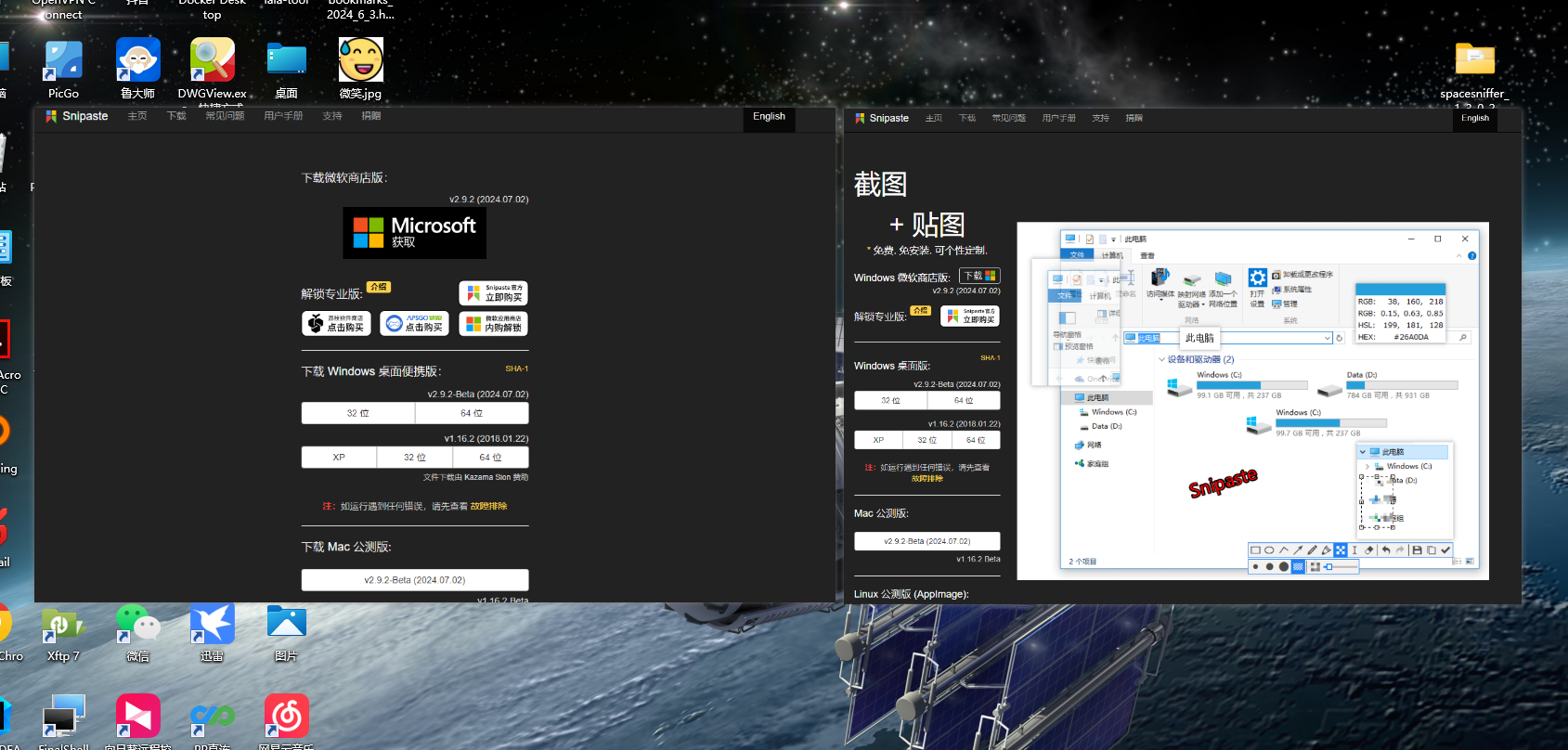Open the 迅雷 desktop shortcut
Screen dimensions: 1568x750
coord(212,625)
